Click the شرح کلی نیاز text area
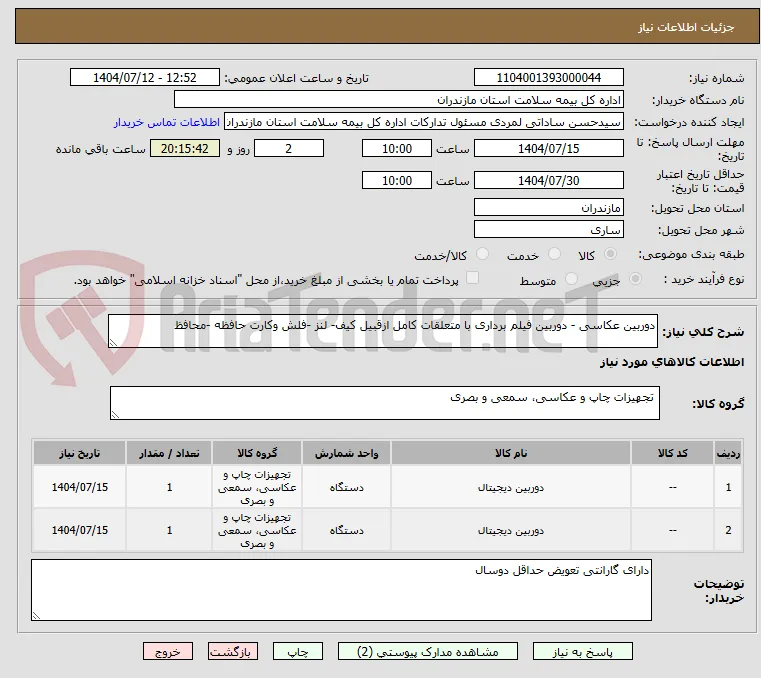The width and height of the screenshot is (761, 678). (382, 331)
